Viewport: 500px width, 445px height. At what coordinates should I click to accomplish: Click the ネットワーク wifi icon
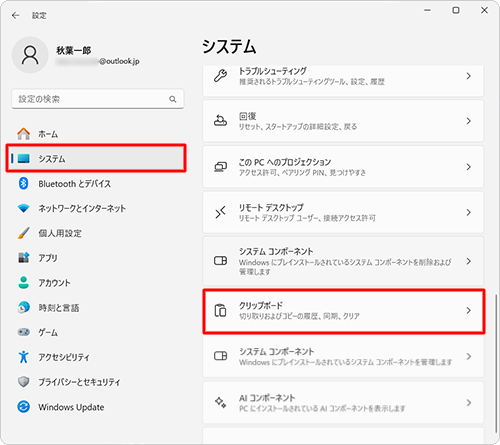click(x=24, y=208)
